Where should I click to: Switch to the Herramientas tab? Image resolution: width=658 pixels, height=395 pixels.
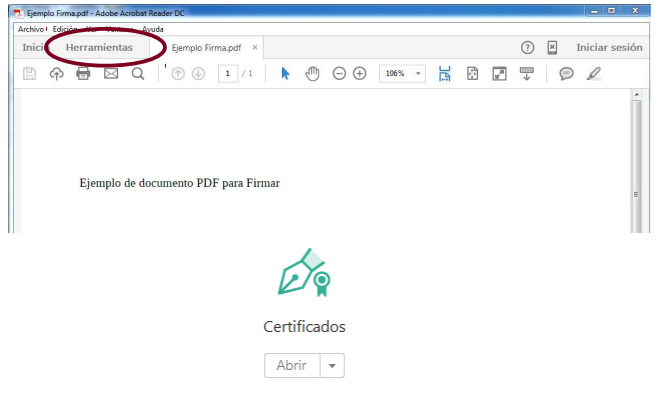[x=99, y=47]
